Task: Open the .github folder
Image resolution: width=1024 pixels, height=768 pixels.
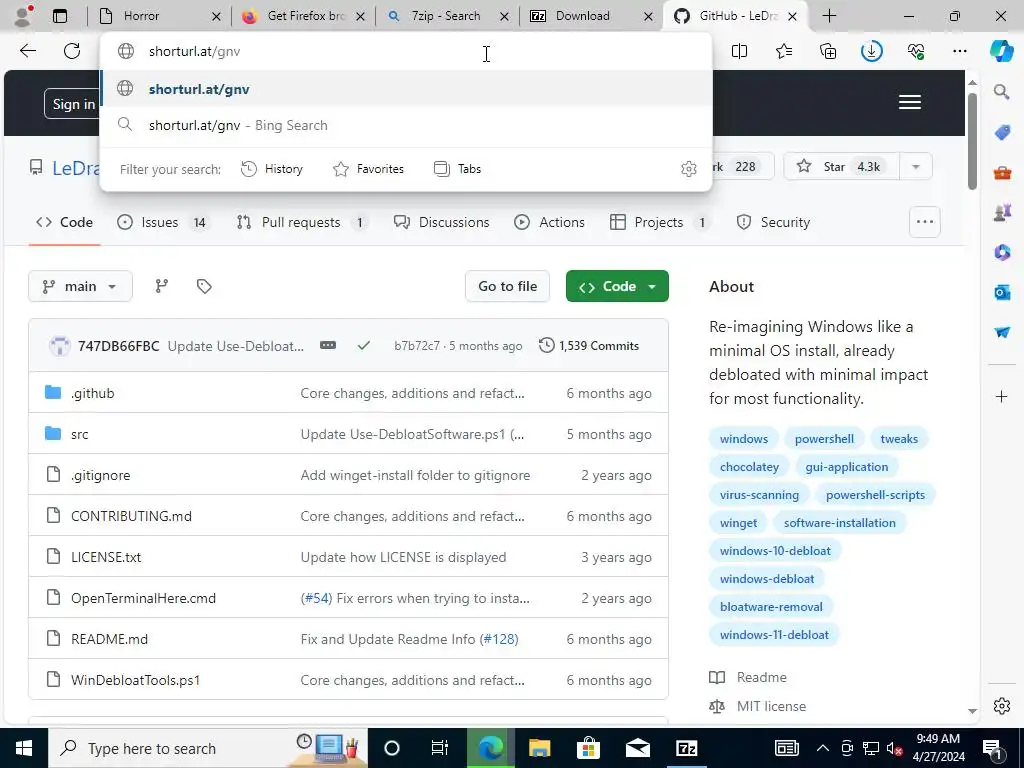Action: (93, 393)
